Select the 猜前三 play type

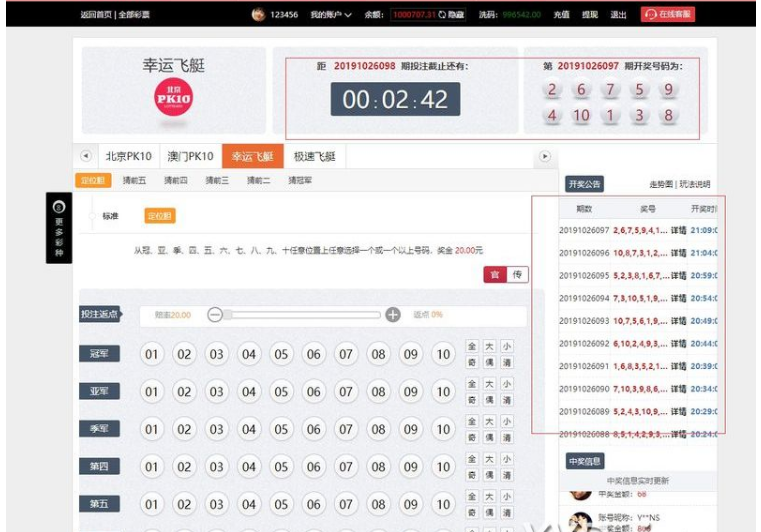(217, 181)
